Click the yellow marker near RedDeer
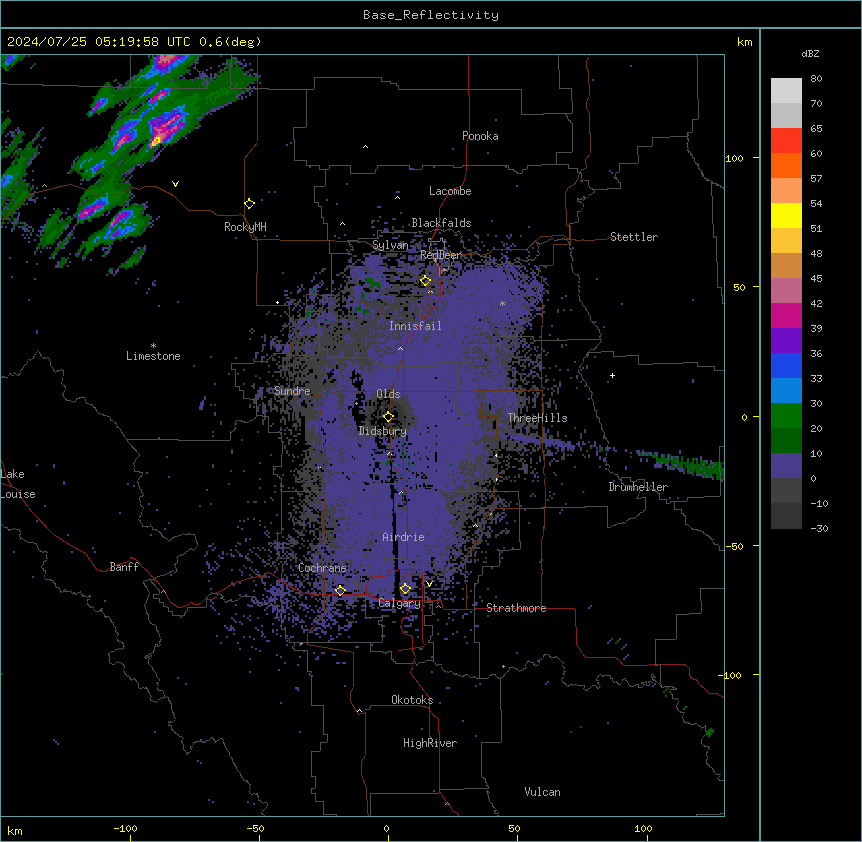 click(x=425, y=281)
